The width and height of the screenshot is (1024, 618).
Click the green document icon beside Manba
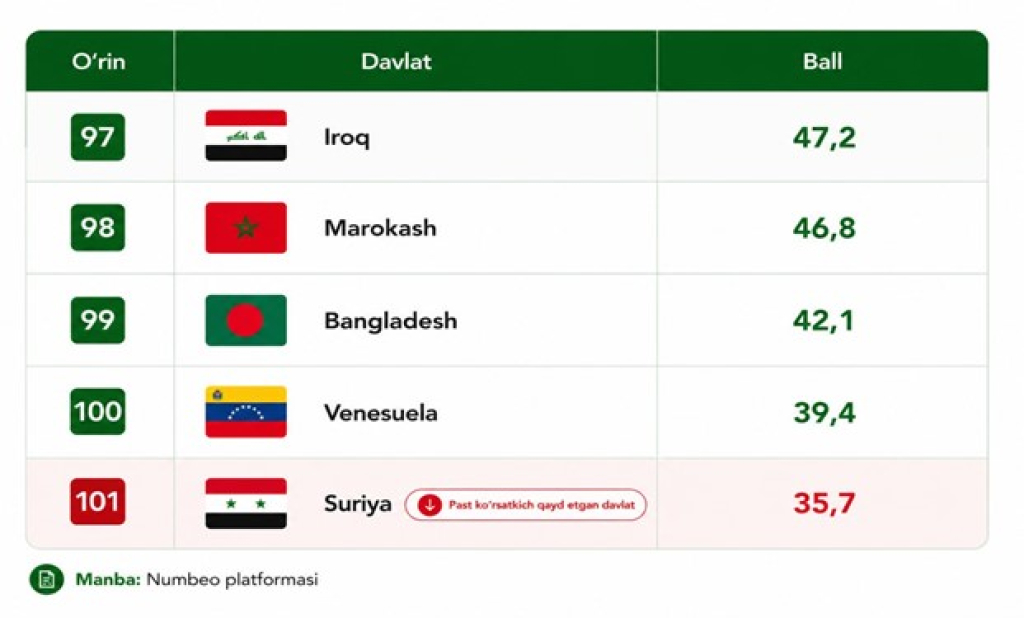pyautogui.click(x=46, y=579)
